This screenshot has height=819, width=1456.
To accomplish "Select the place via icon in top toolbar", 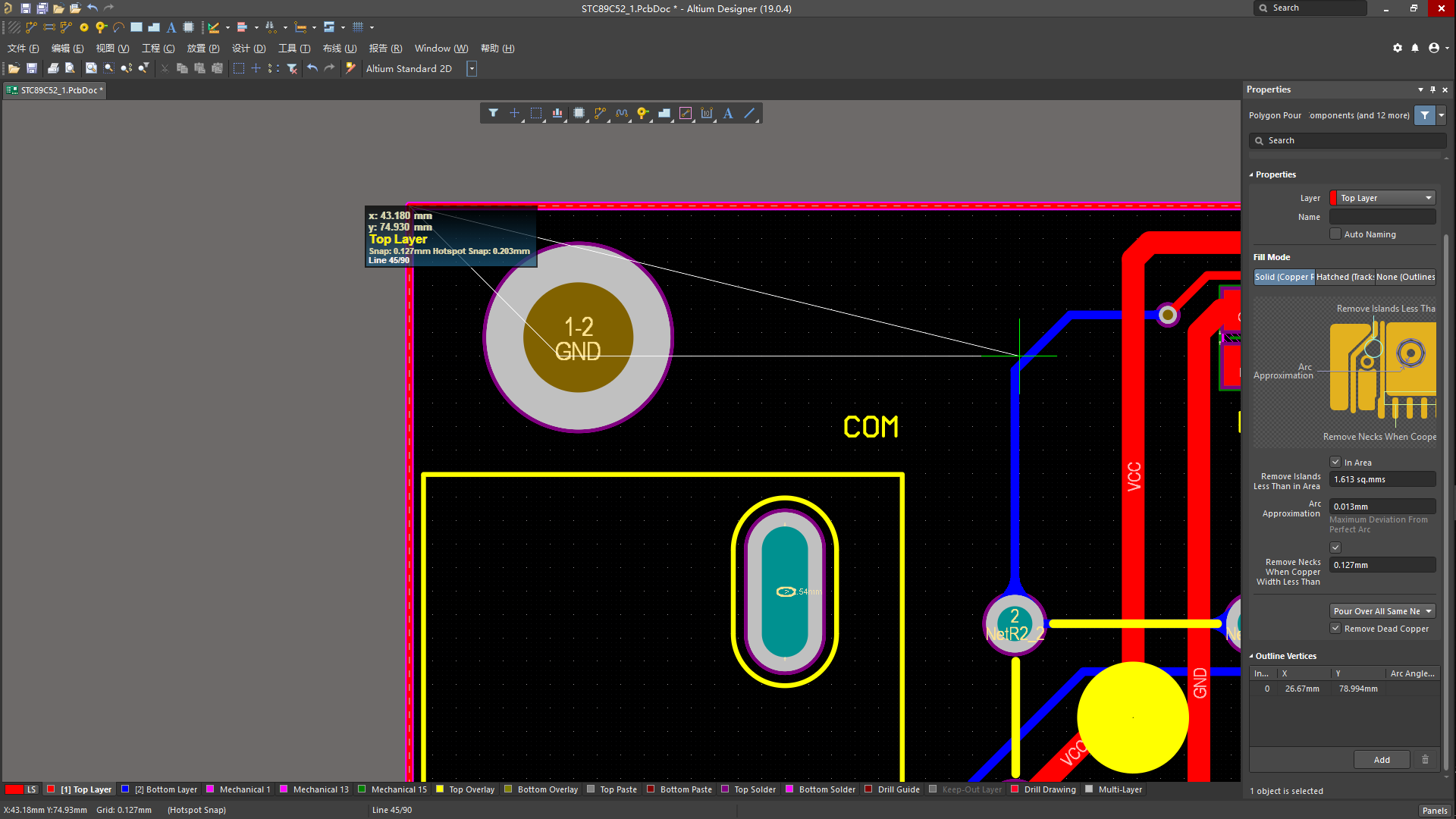I will click(x=101, y=27).
